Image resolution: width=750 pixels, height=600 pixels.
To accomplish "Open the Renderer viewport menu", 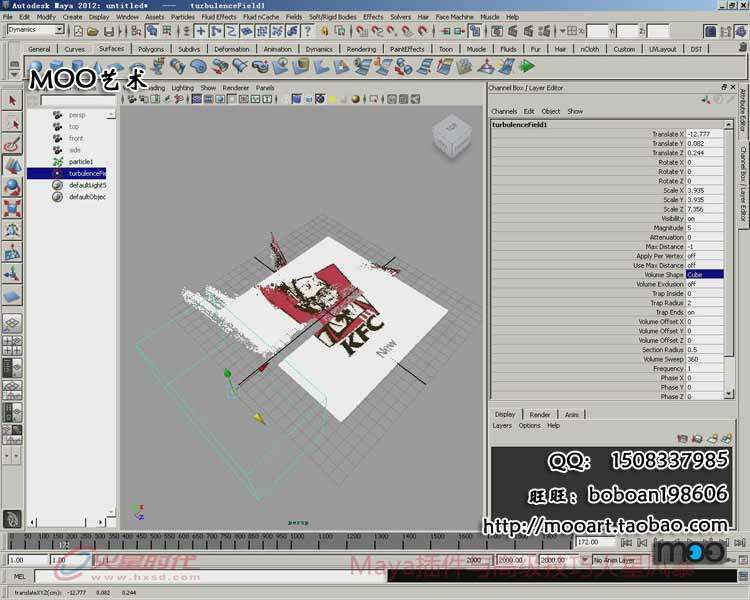I will pyautogui.click(x=235, y=88).
